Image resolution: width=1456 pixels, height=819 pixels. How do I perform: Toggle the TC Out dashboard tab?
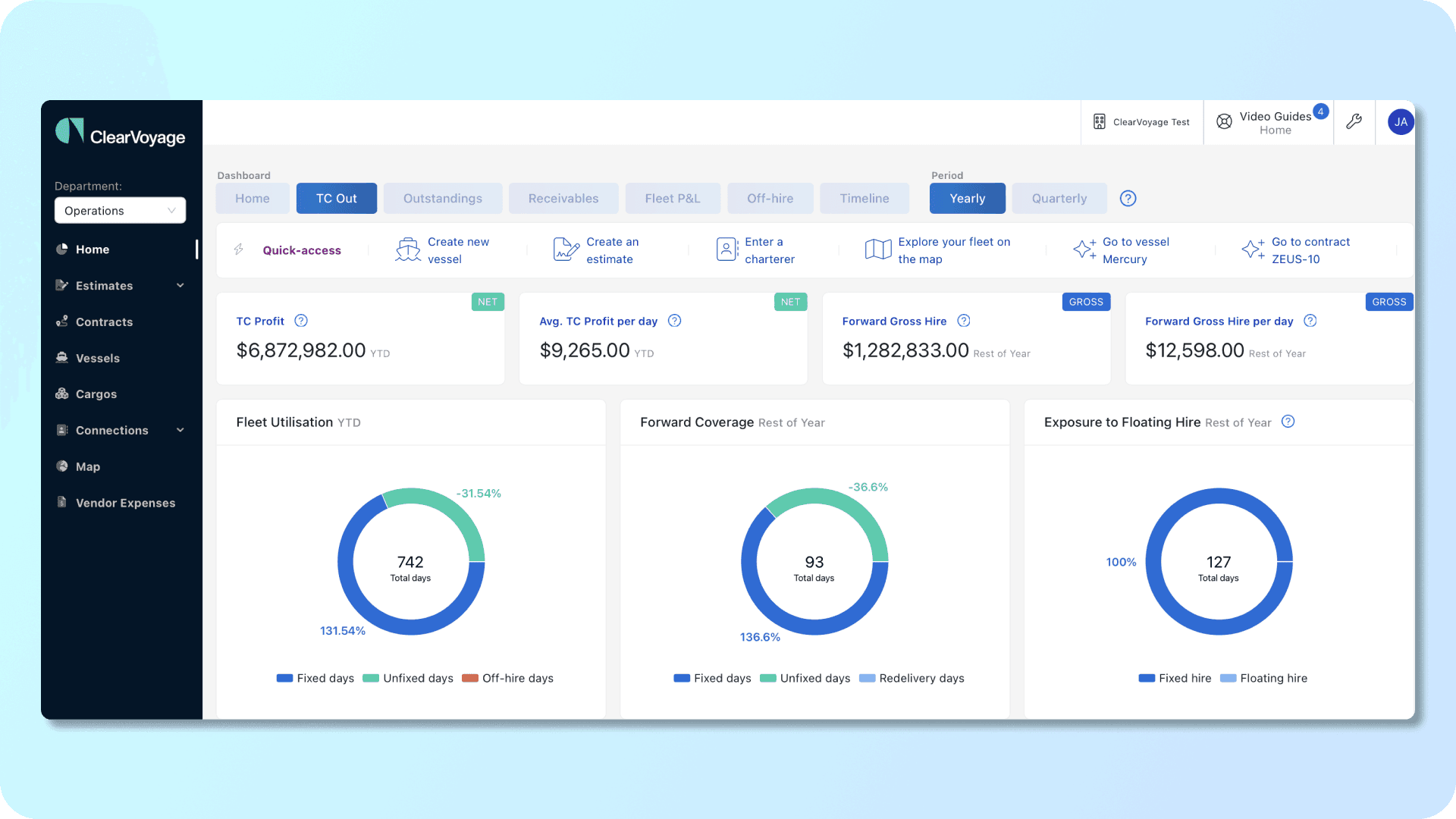tap(336, 198)
